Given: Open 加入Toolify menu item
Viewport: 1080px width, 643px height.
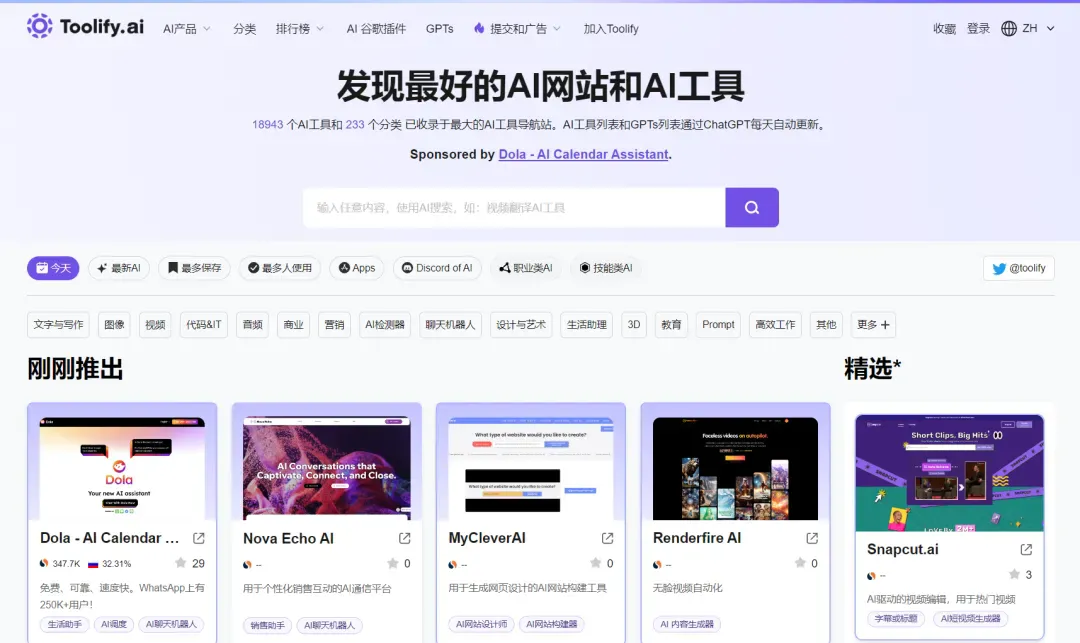Looking at the screenshot, I should (611, 29).
